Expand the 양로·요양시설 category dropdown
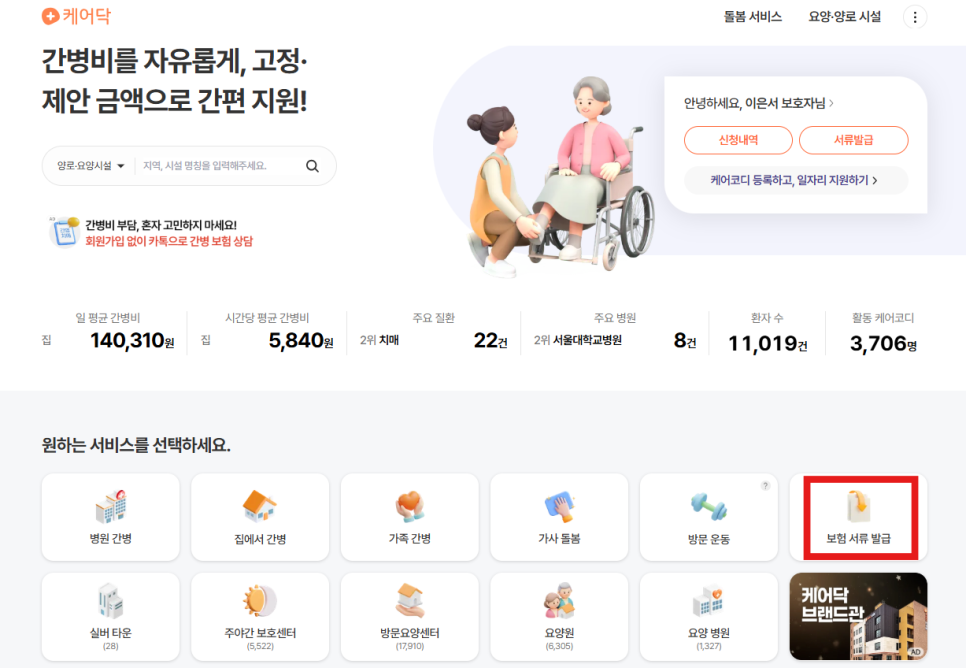Image resolution: width=966 pixels, height=668 pixels. pyautogui.click(x=90, y=166)
